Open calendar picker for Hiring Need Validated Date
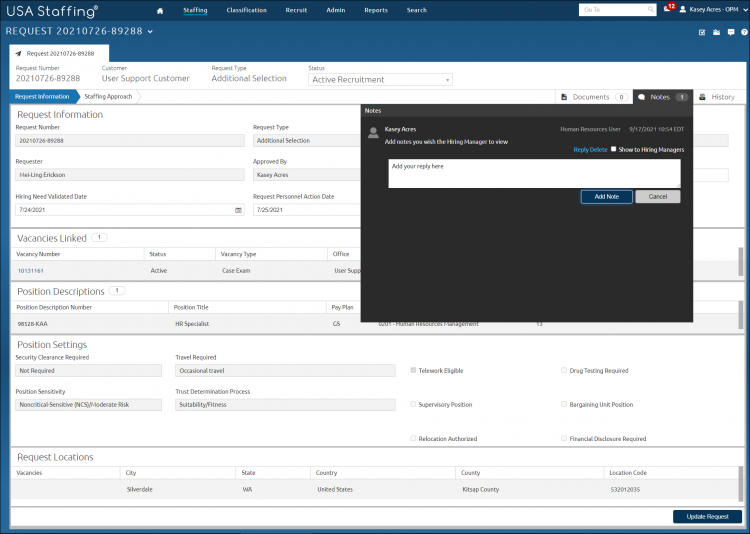Image resolution: width=750 pixels, height=534 pixels. tap(238, 210)
